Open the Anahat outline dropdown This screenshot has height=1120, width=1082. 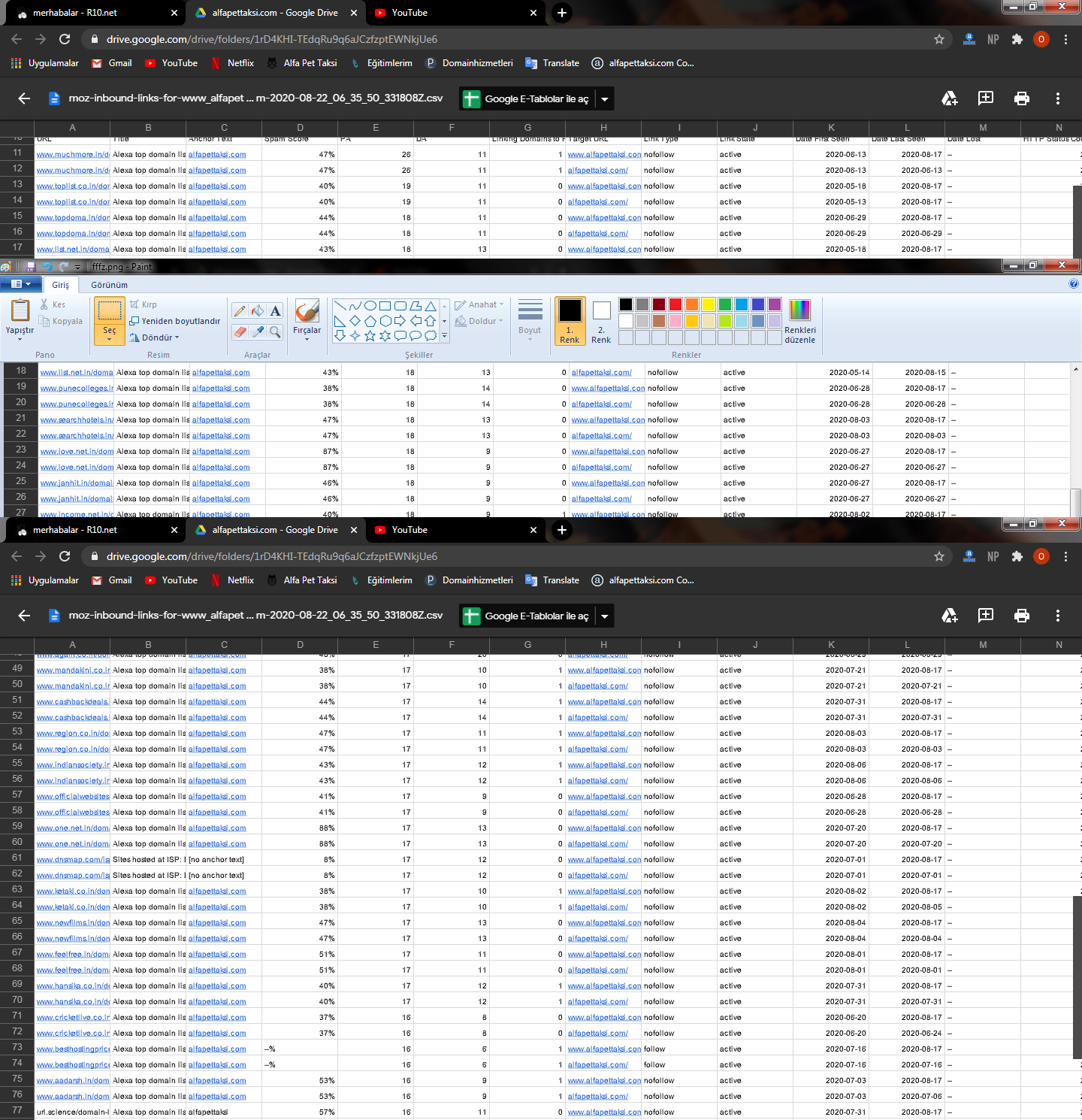pos(479,304)
